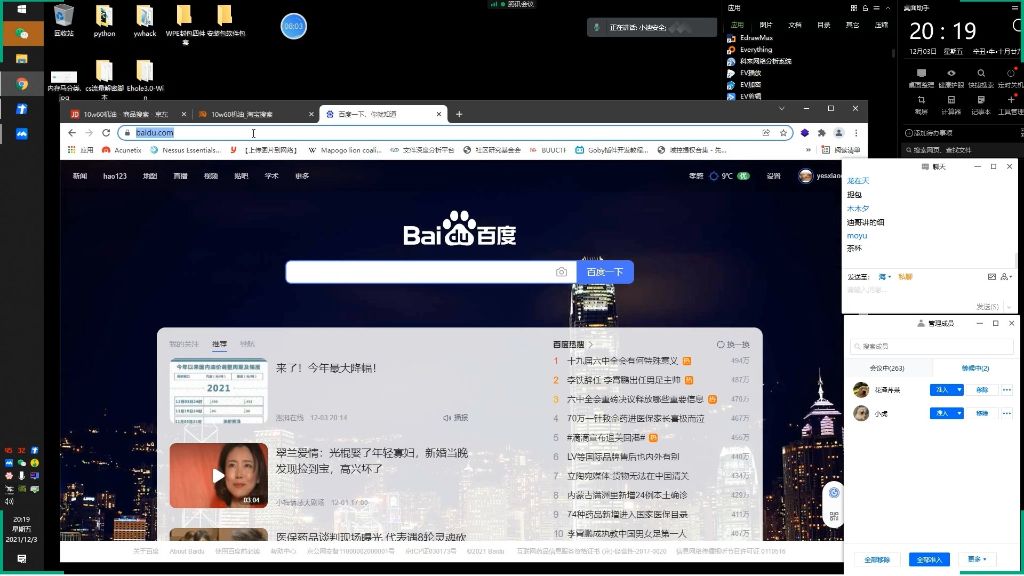
Task: Bookmark this page with the star icon
Action: (x=783, y=133)
